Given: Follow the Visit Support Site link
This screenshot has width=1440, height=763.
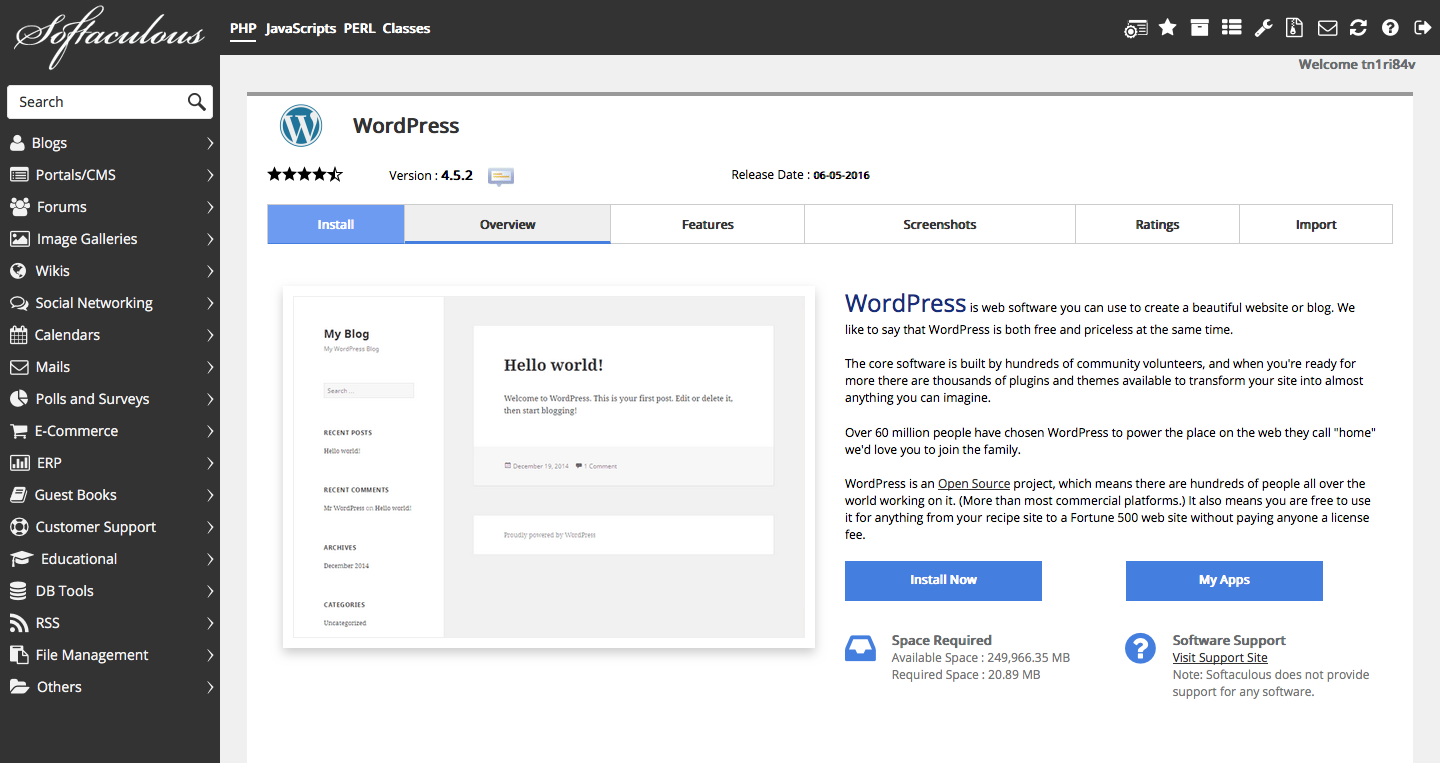Looking at the screenshot, I should (x=1220, y=658).
